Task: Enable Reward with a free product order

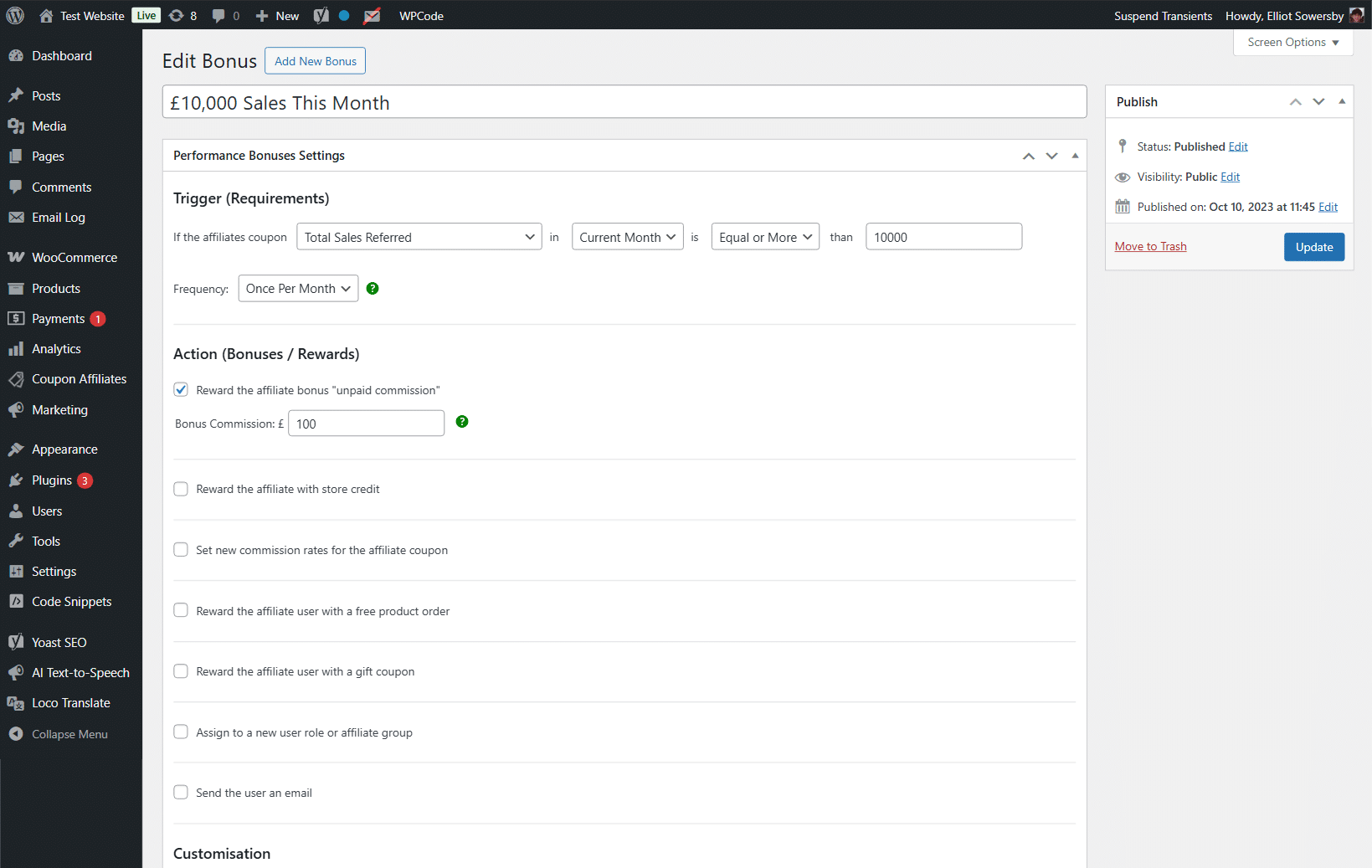Action: click(x=181, y=610)
